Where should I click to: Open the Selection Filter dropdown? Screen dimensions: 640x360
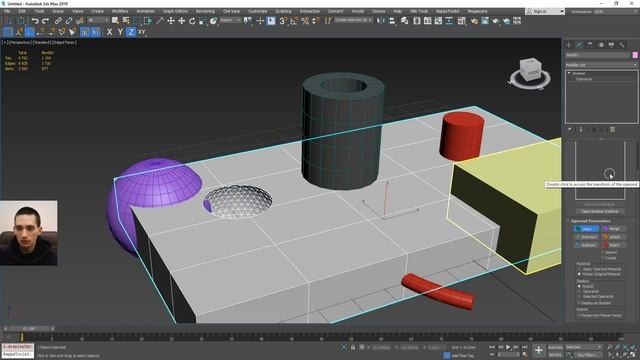pos(98,20)
